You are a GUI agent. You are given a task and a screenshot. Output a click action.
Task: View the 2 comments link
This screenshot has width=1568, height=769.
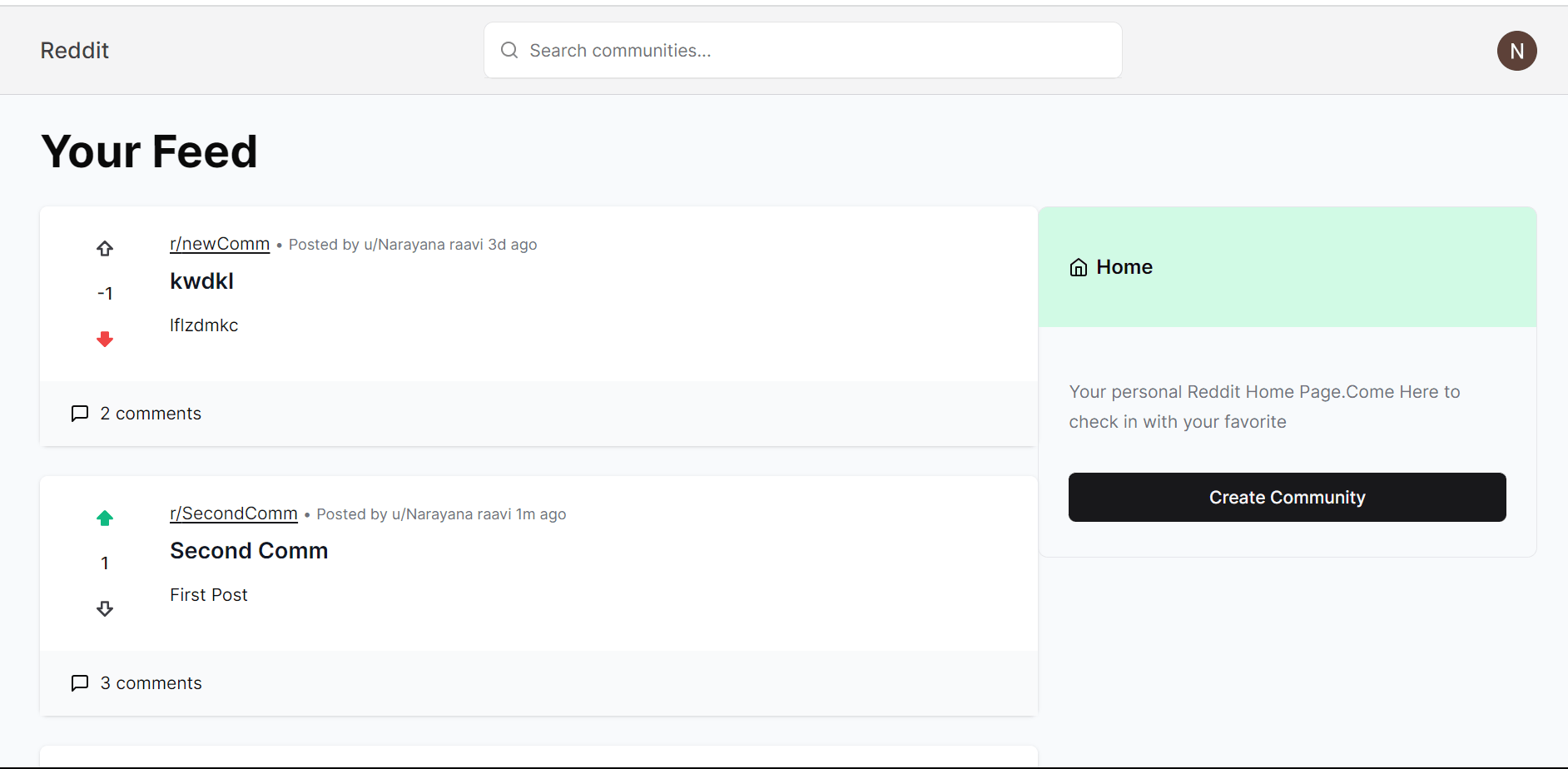click(151, 414)
